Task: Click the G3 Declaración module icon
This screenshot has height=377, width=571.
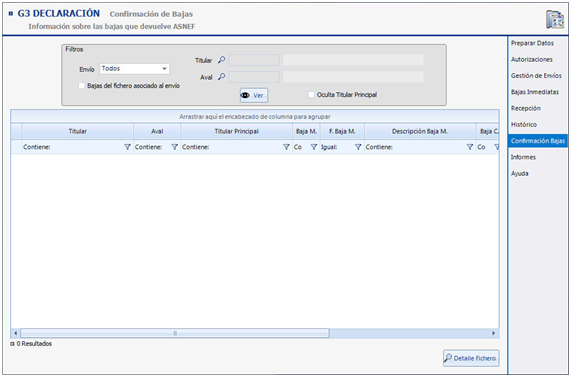Action: [555, 19]
